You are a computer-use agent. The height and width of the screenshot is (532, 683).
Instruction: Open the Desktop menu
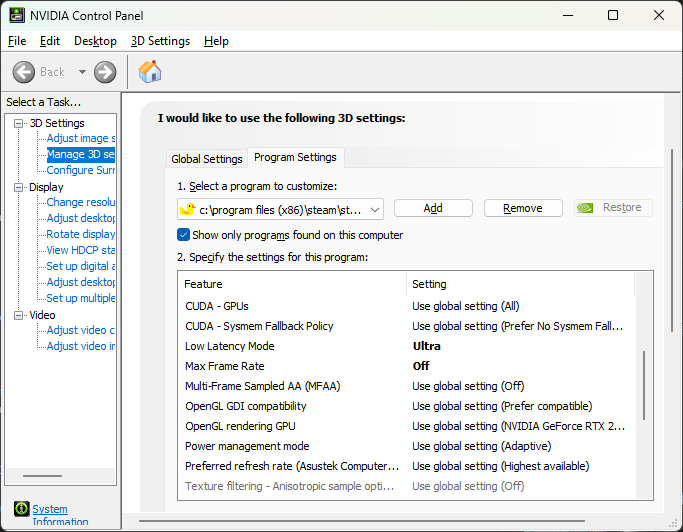pos(95,41)
